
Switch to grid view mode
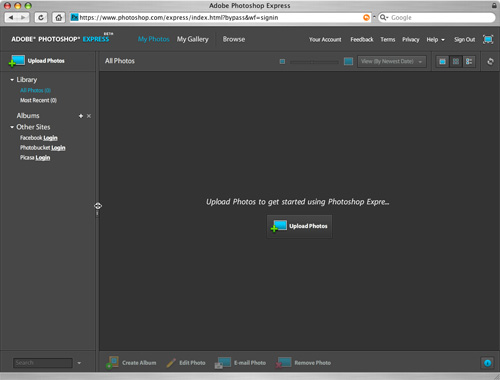pos(456,61)
